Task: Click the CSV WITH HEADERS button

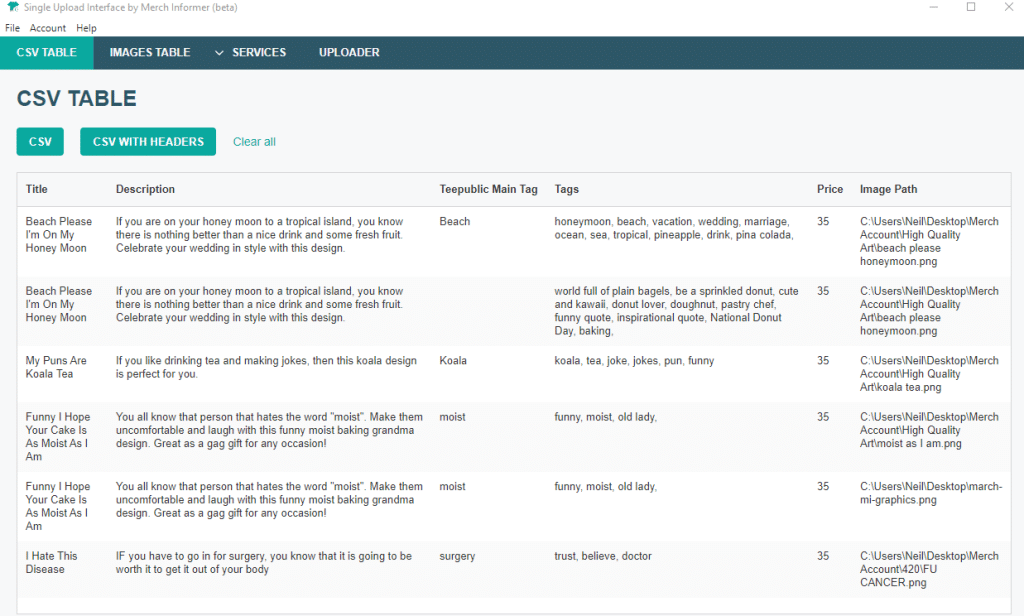Action: [x=148, y=142]
